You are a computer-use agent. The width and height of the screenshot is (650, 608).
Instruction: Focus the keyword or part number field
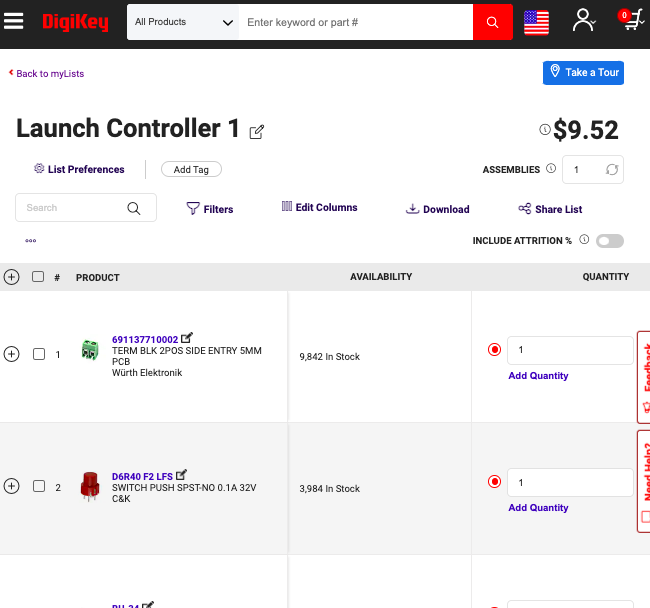(x=356, y=22)
